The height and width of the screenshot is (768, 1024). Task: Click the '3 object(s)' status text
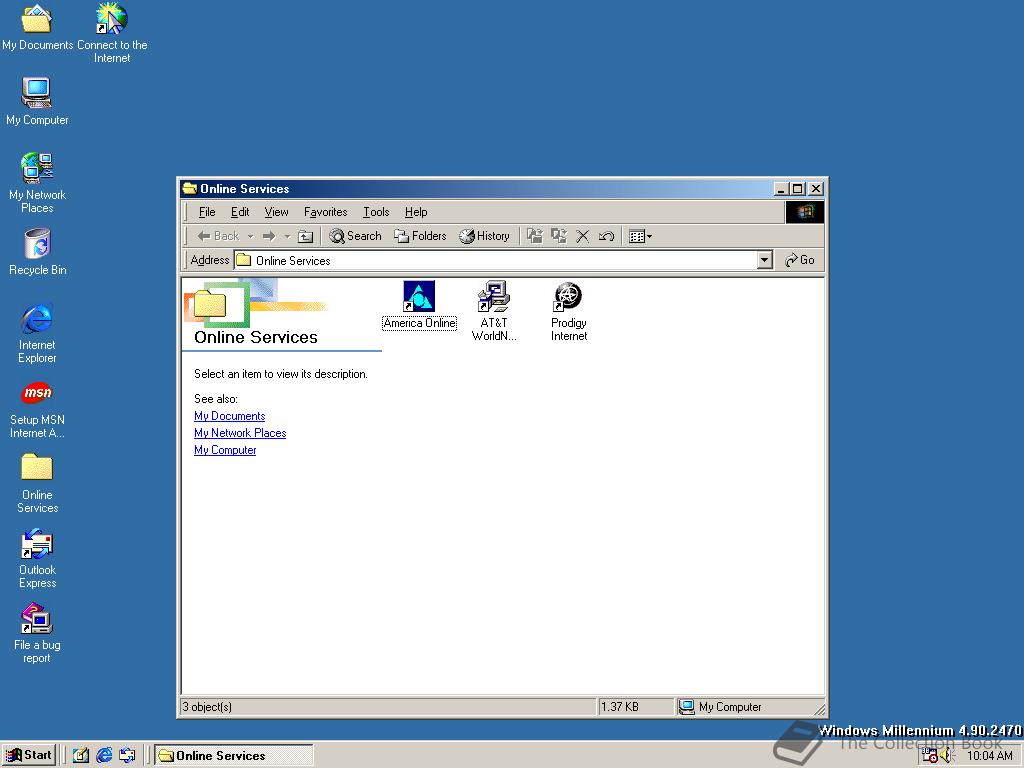207,707
